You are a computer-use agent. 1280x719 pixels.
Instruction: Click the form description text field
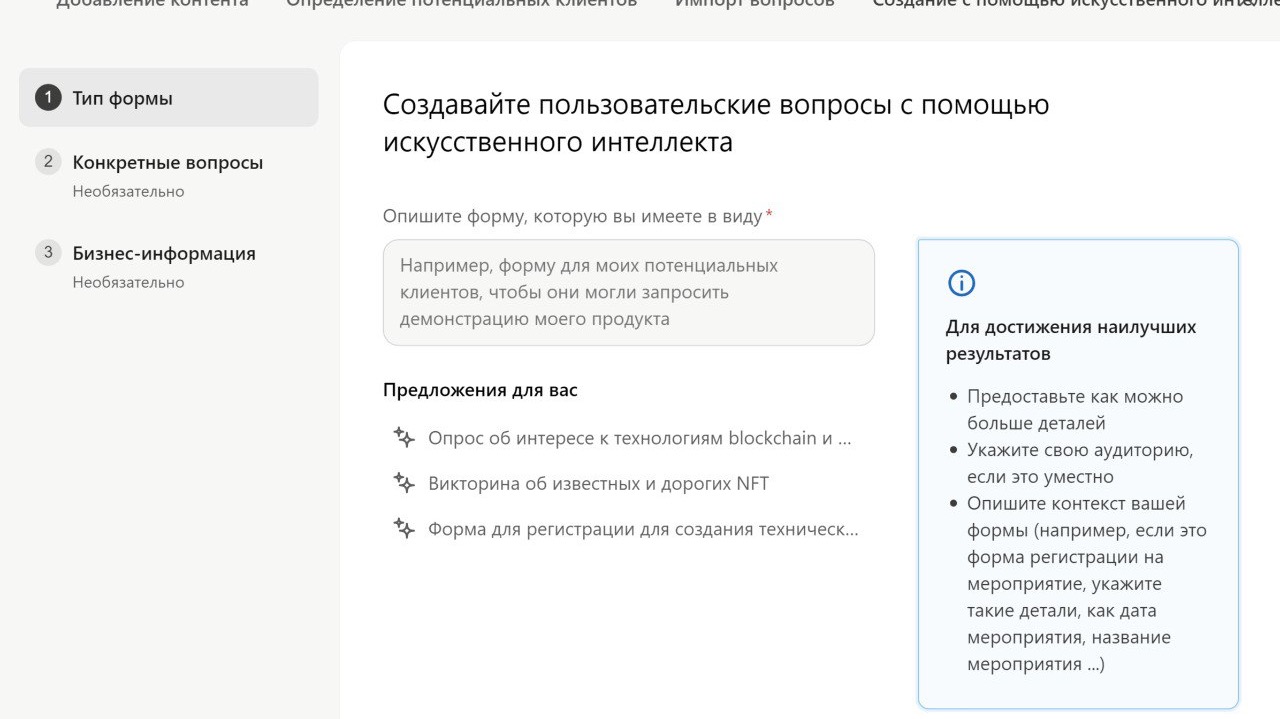pos(628,292)
